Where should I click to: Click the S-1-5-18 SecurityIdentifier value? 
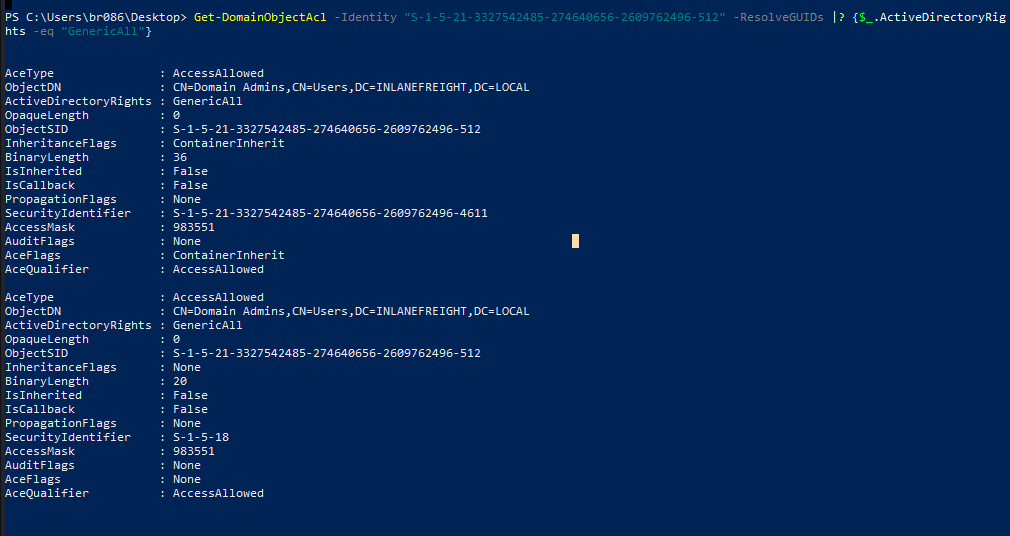point(200,437)
